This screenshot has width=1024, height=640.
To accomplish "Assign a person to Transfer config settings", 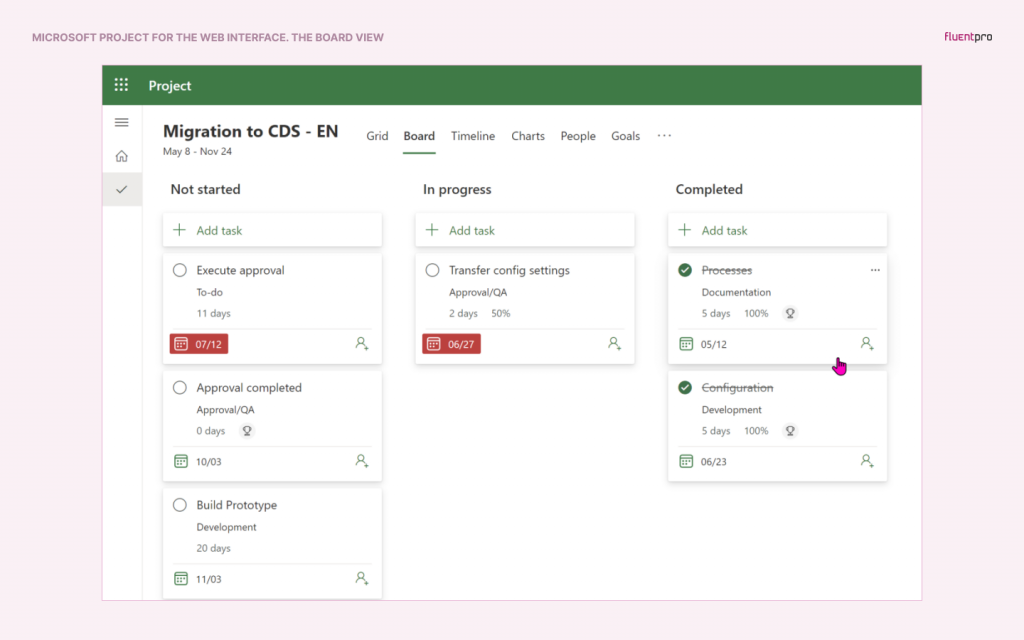I will click(x=614, y=343).
